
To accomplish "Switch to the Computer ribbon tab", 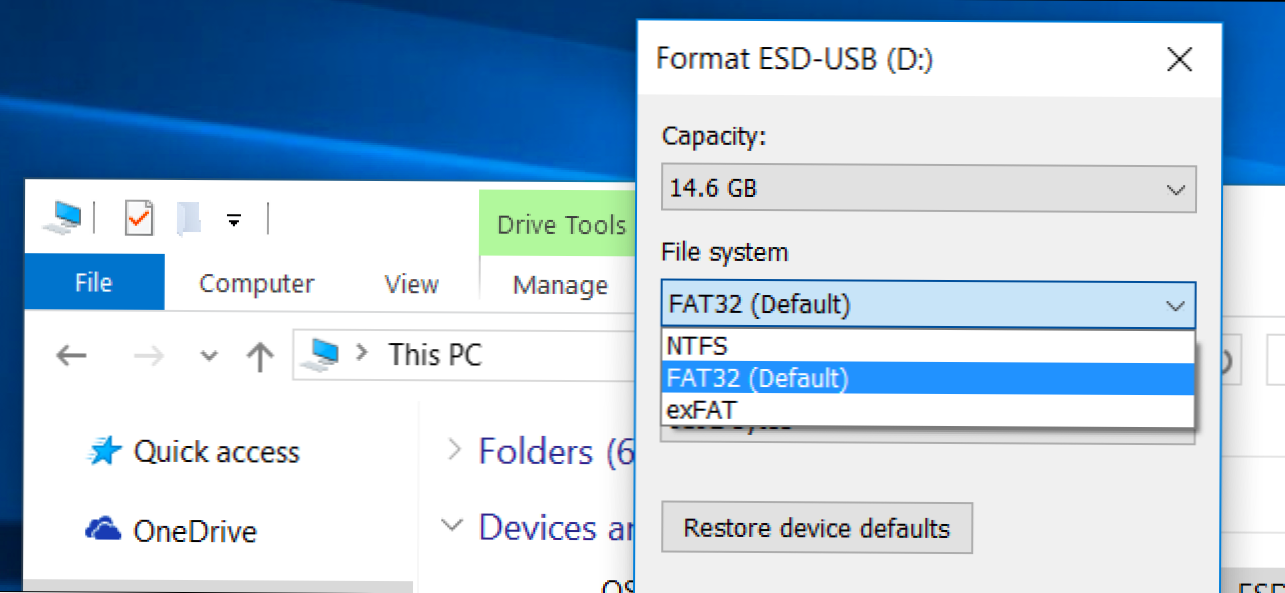I will [x=256, y=284].
